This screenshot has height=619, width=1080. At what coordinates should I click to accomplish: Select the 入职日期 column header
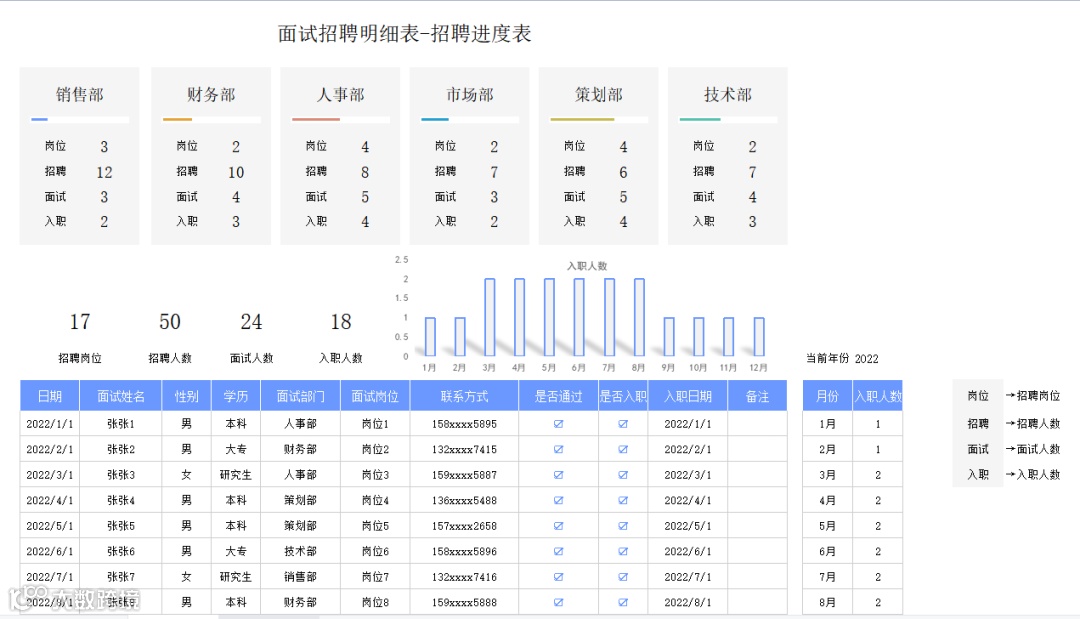pyautogui.click(x=687, y=396)
